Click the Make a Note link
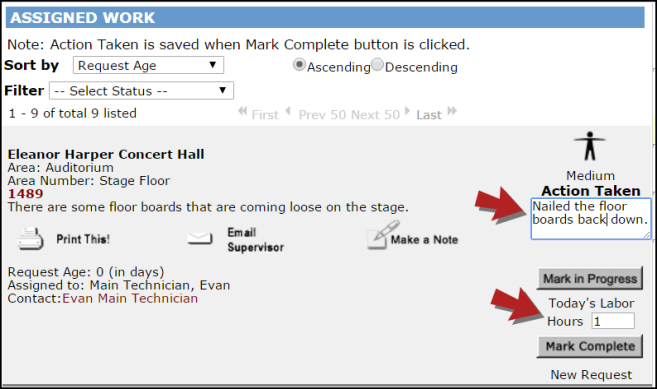This screenshot has height=389, width=657. (424, 240)
